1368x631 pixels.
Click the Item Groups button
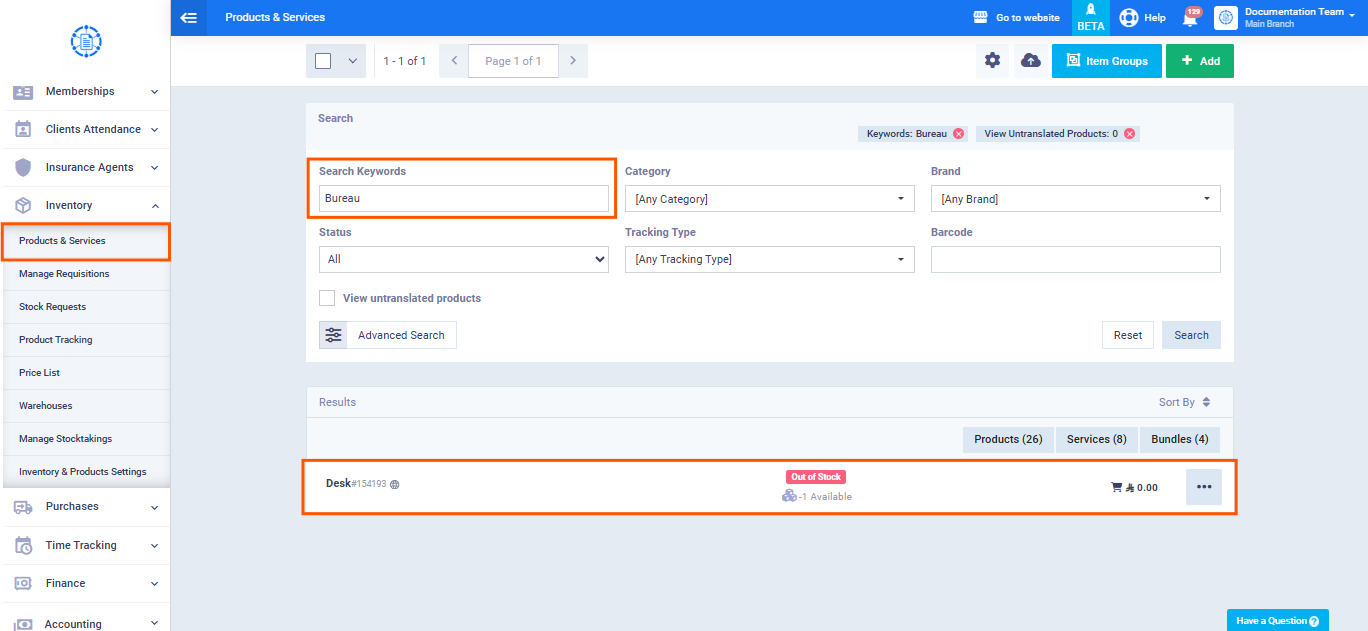tap(1107, 61)
